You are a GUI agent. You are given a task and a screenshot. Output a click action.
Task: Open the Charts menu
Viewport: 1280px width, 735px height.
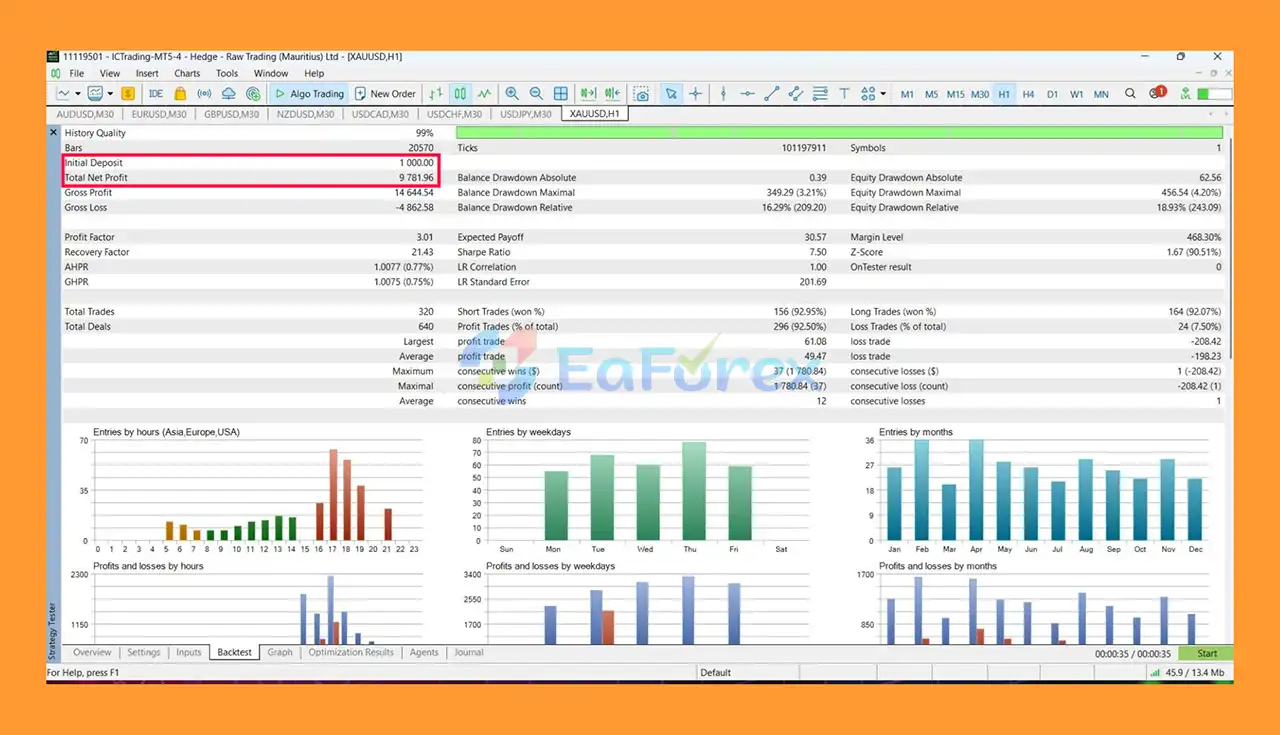click(x=187, y=73)
